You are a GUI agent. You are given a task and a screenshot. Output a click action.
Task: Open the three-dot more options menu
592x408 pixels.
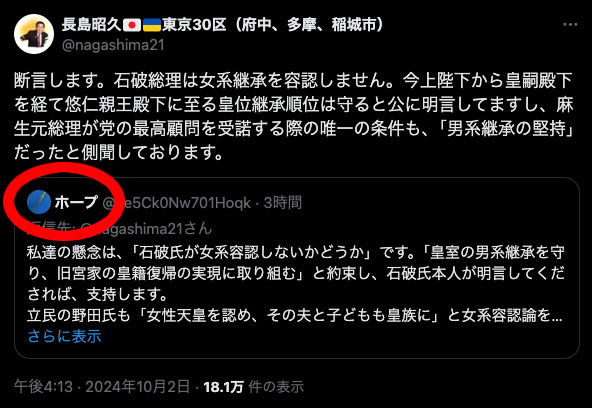point(570,25)
